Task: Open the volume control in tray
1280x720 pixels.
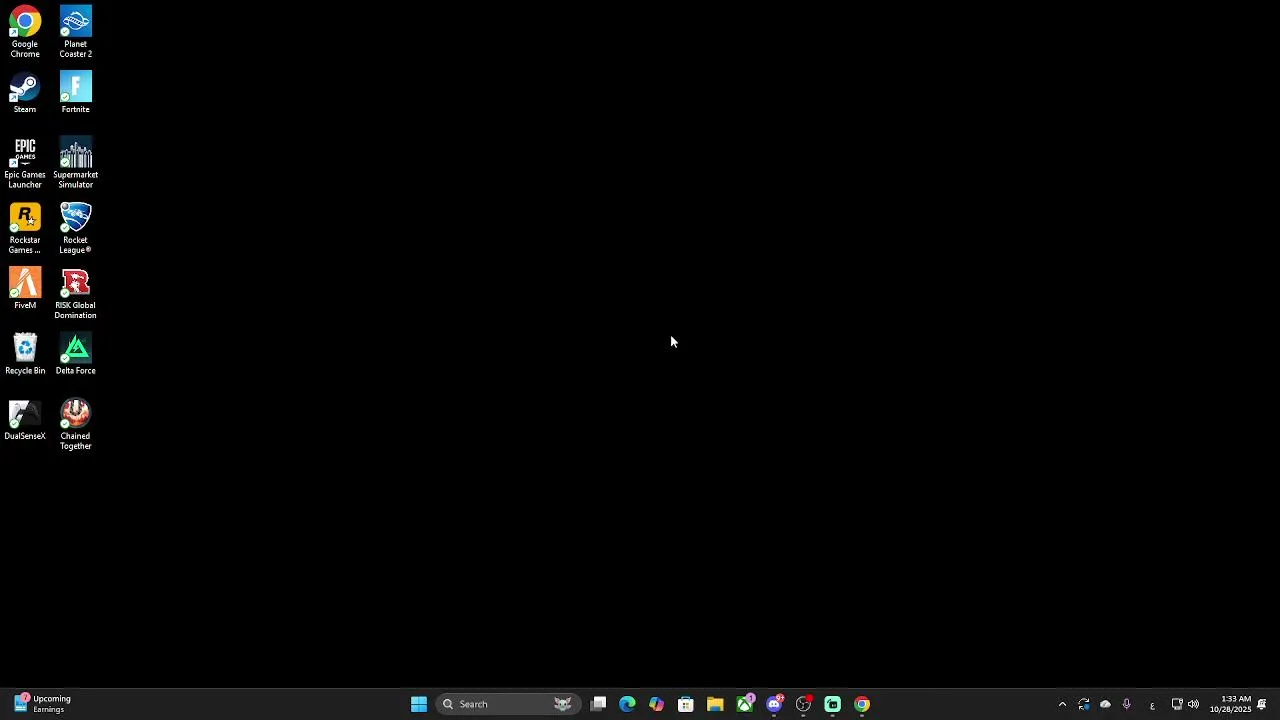Action: pyautogui.click(x=1193, y=704)
